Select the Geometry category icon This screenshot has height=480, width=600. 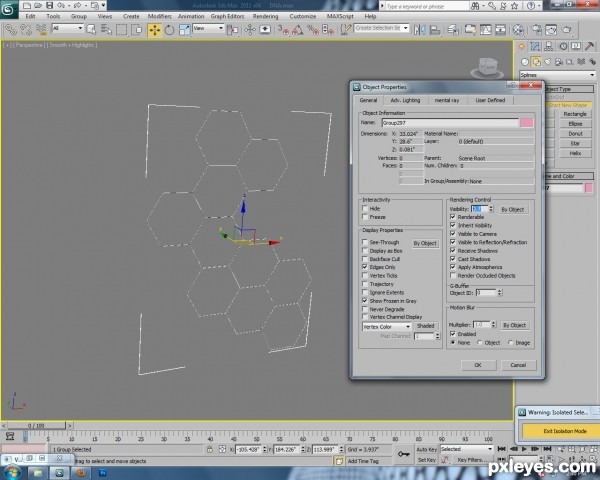(x=525, y=62)
